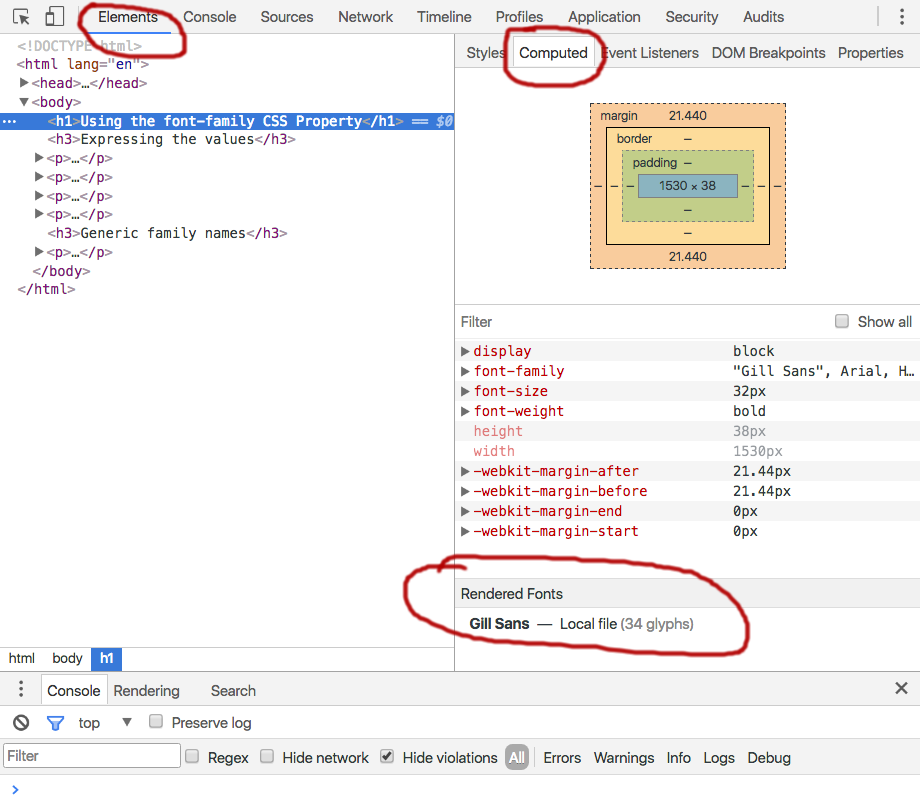Image resolution: width=920 pixels, height=807 pixels.
Task: Filter console by Info level
Action: [x=678, y=758]
